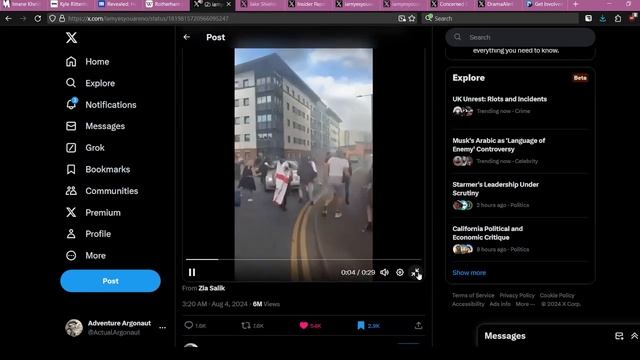Expand footer More options
The height and width of the screenshot is (360, 640).
click(x=525, y=304)
